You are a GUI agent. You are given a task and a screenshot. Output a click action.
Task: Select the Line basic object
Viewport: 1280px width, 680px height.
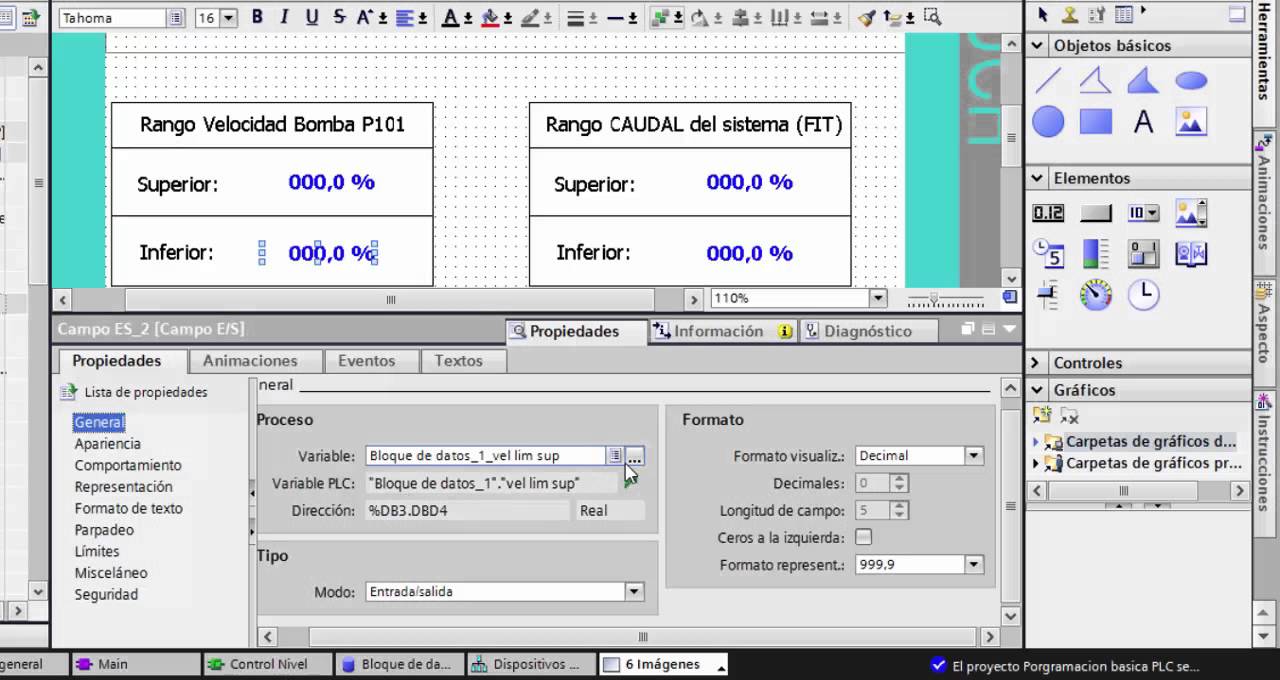tap(1048, 81)
